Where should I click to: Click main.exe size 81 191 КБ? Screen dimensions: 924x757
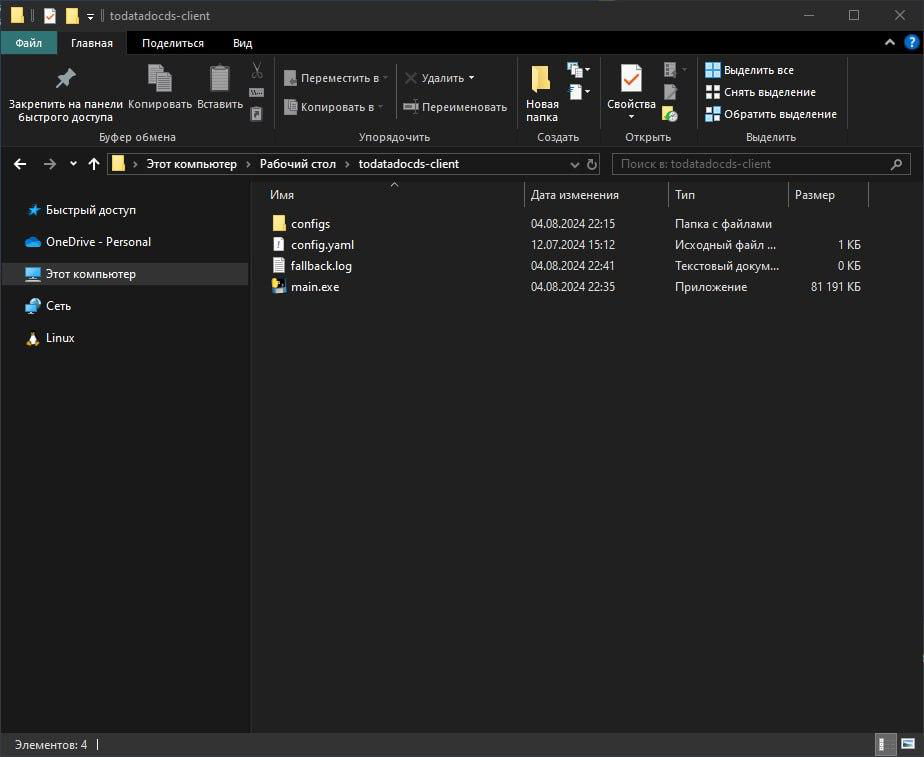coord(836,287)
